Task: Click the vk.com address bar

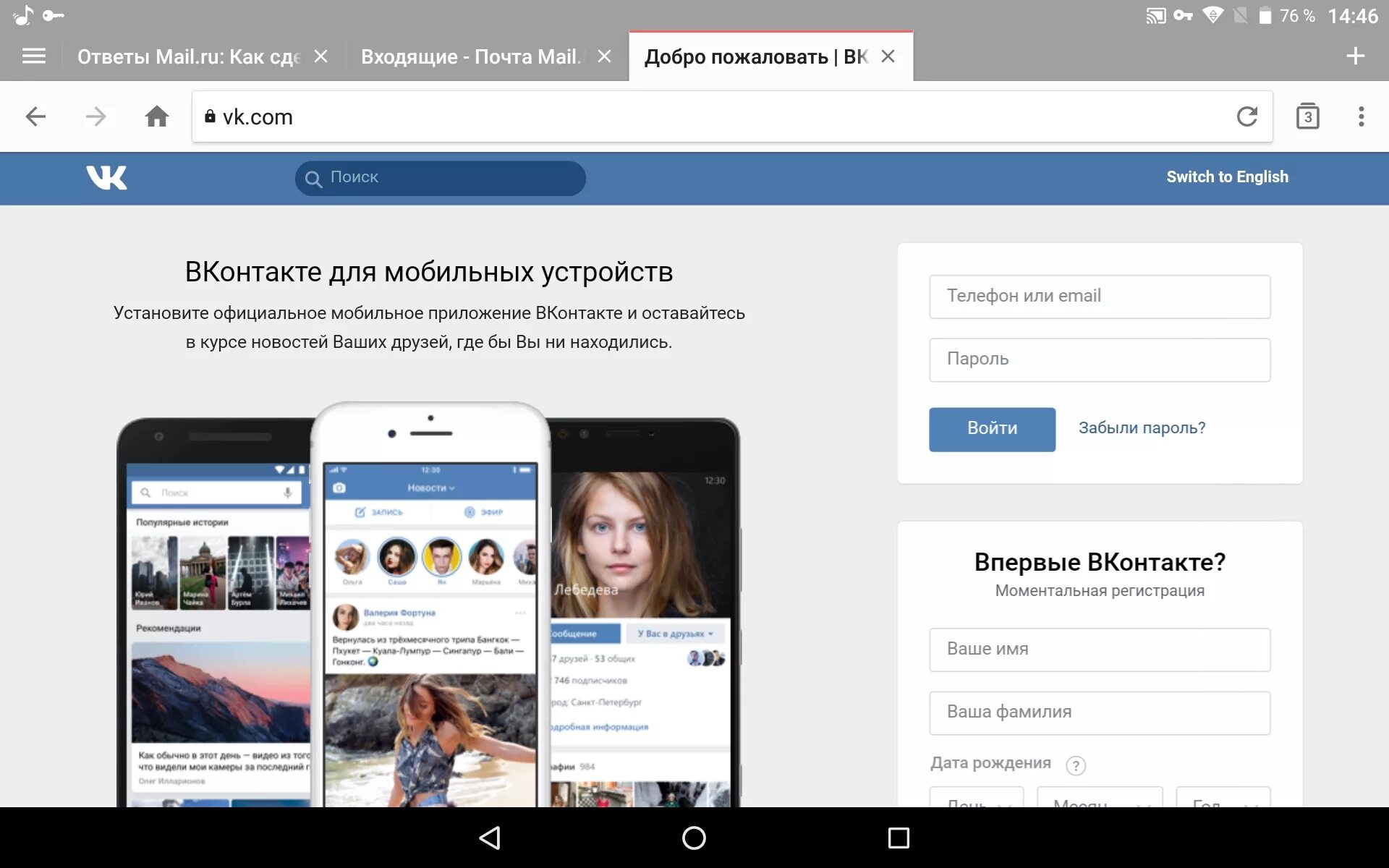Action: [731, 116]
